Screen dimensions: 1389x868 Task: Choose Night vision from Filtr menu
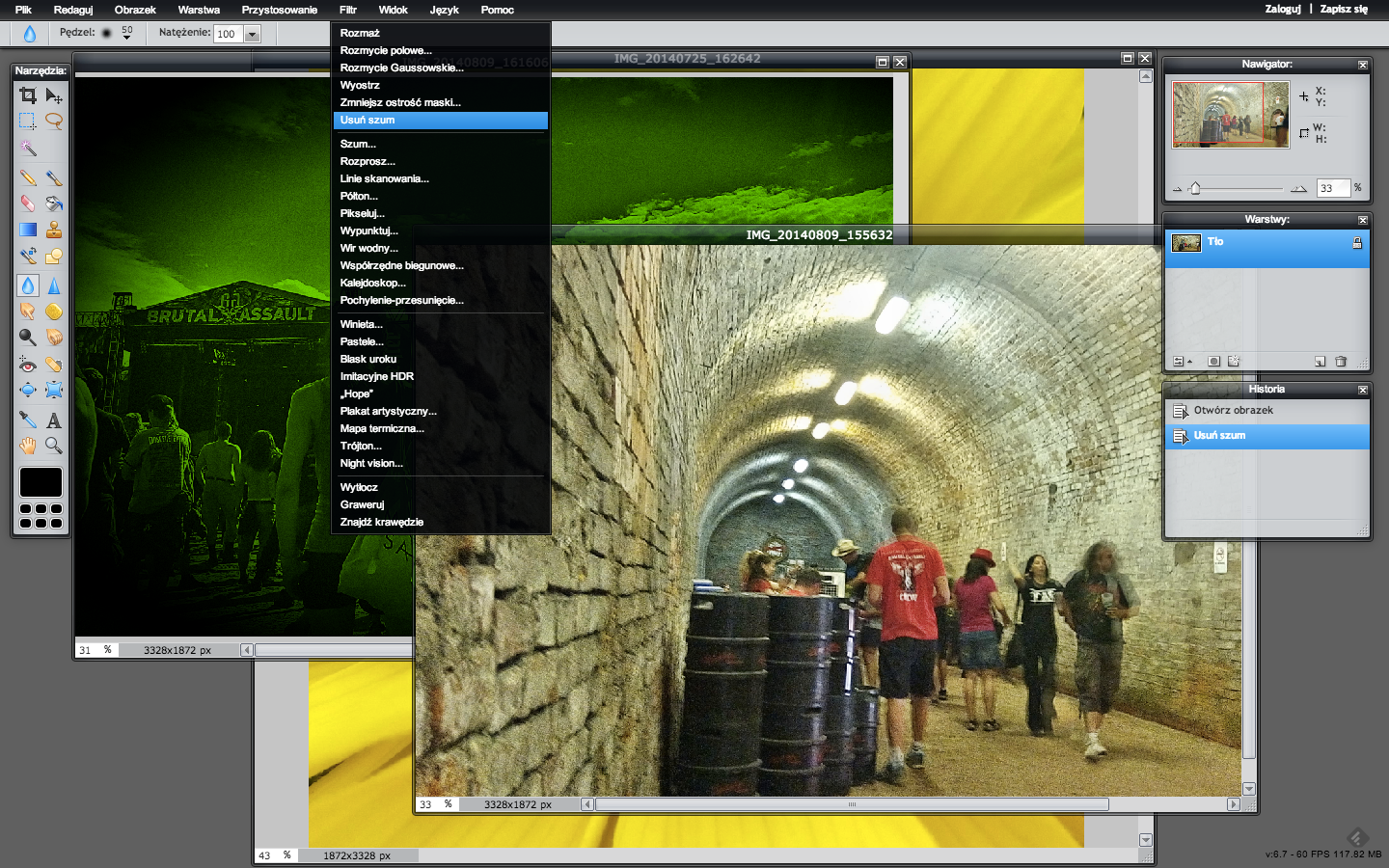coord(441,463)
